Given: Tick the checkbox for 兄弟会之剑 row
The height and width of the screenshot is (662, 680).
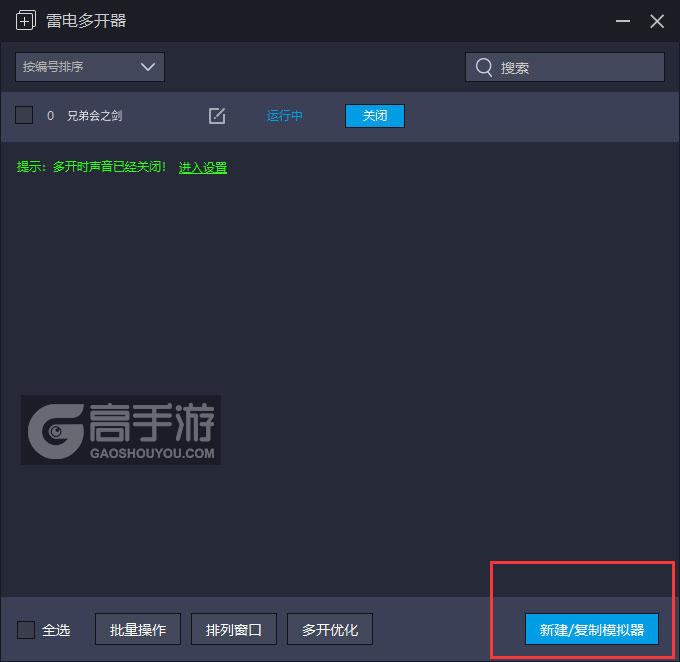Looking at the screenshot, I should 24,115.
